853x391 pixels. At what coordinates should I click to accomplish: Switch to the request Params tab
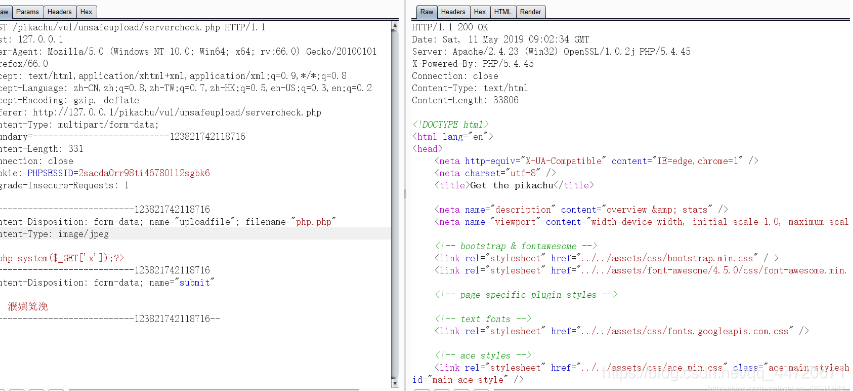(x=27, y=11)
